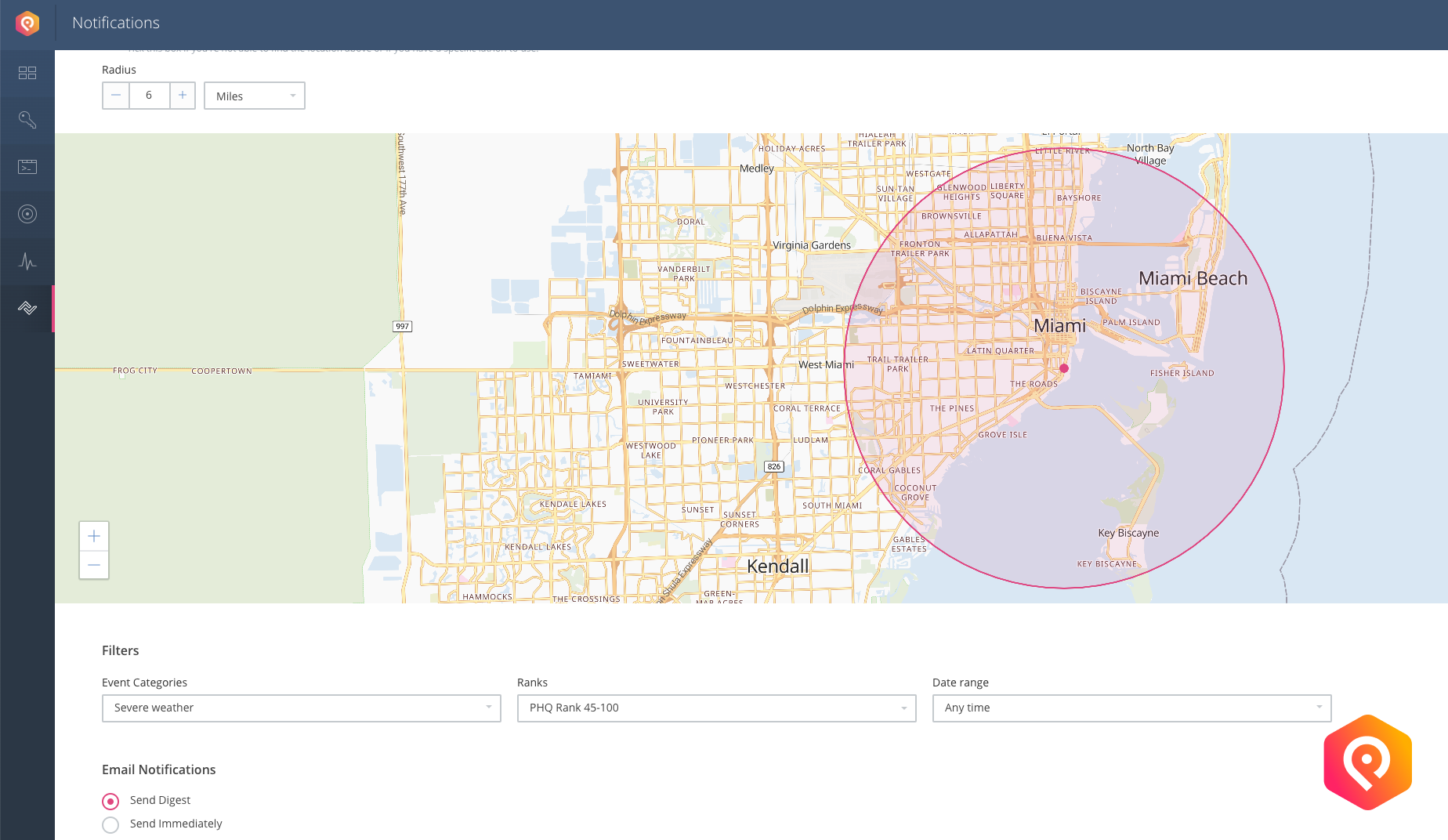Click the 'Radius' field label
1448x840 pixels.
[x=119, y=70]
